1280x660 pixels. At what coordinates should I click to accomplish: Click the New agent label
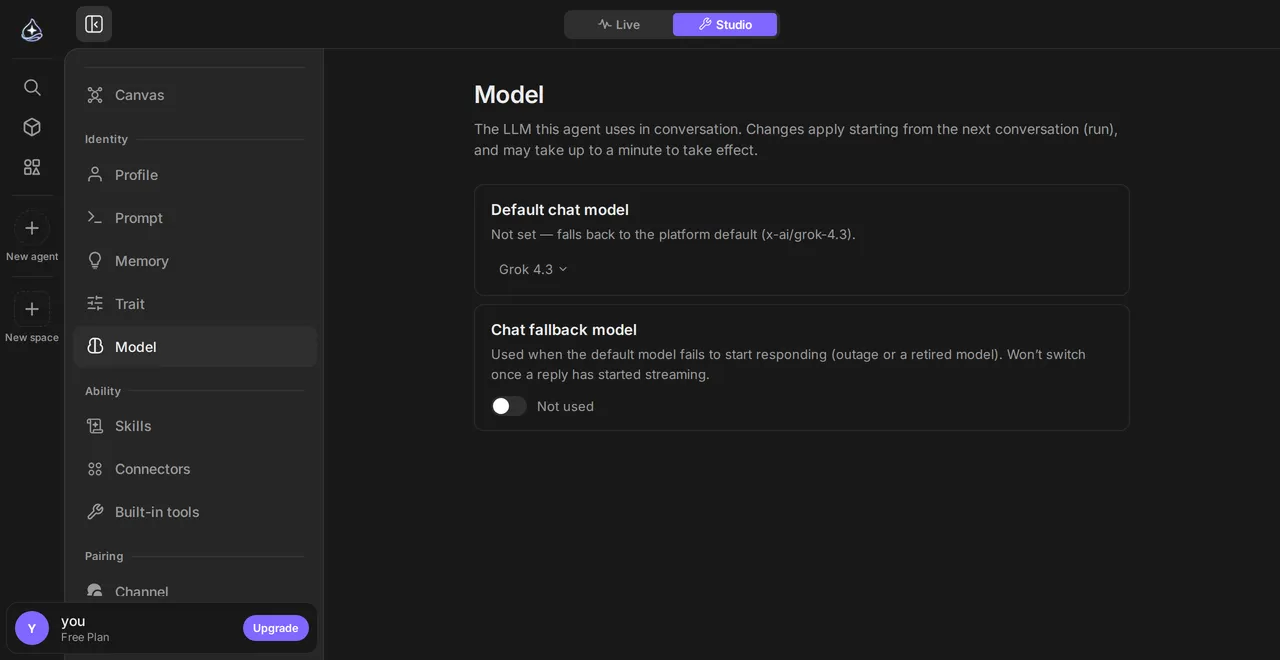tap(32, 257)
